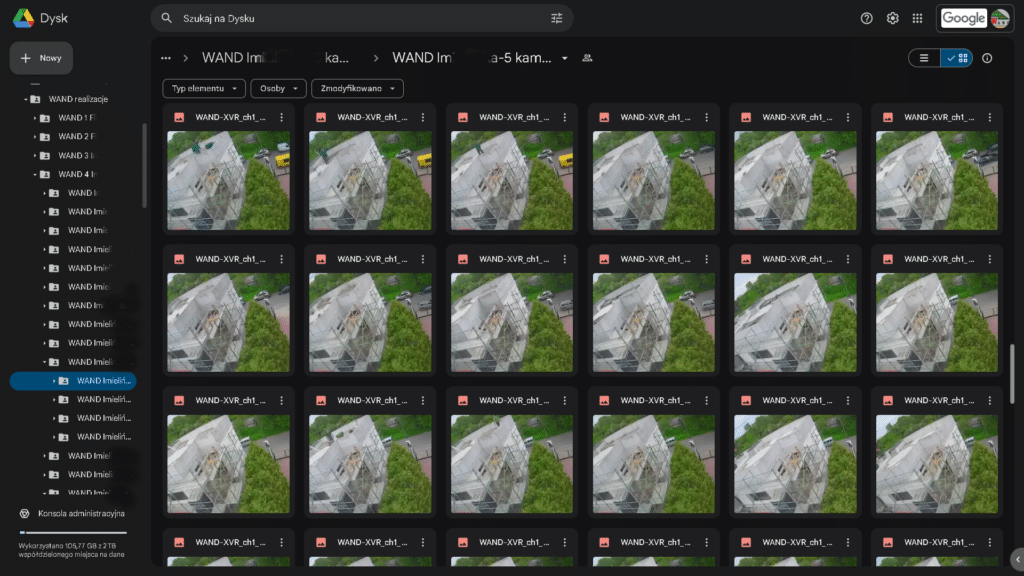Select the highlighted WAND Imieliń... folder

(x=73, y=381)
